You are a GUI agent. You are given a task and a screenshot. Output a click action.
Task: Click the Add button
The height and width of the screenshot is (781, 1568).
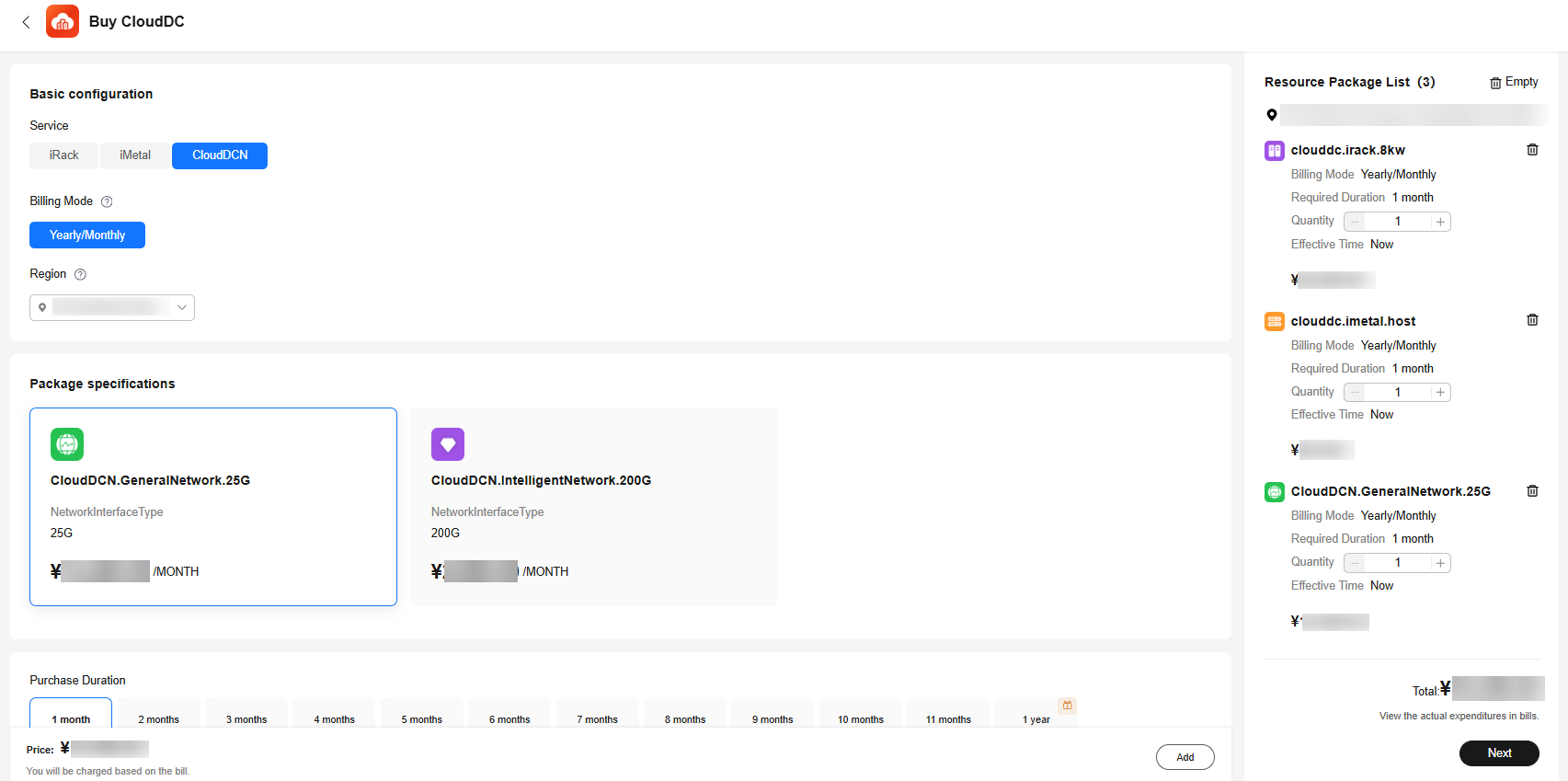point(1185,757)
